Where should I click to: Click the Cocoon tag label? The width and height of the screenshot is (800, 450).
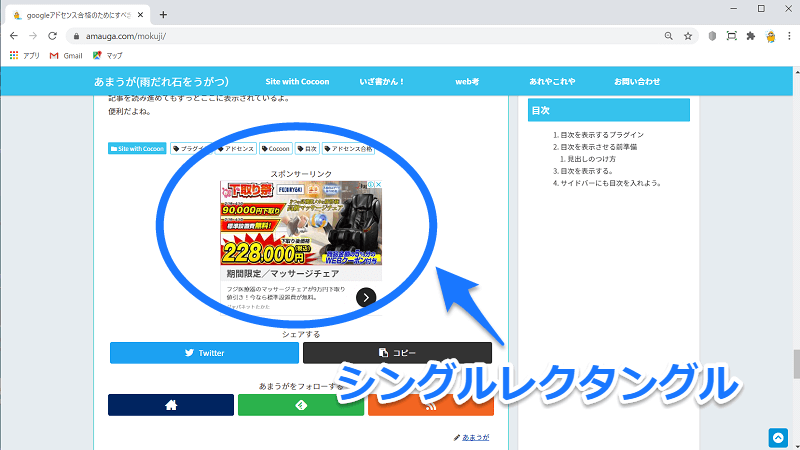point(276,149)
